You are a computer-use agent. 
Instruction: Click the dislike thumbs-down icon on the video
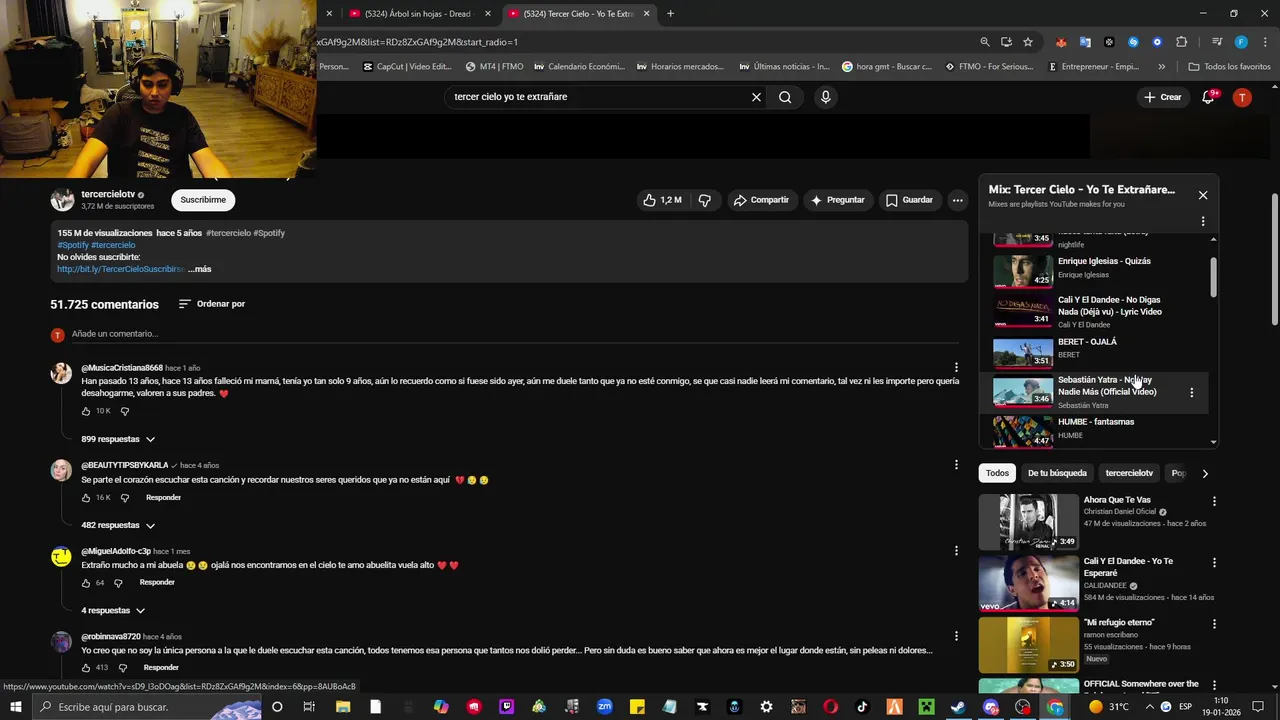click(705, 200)
